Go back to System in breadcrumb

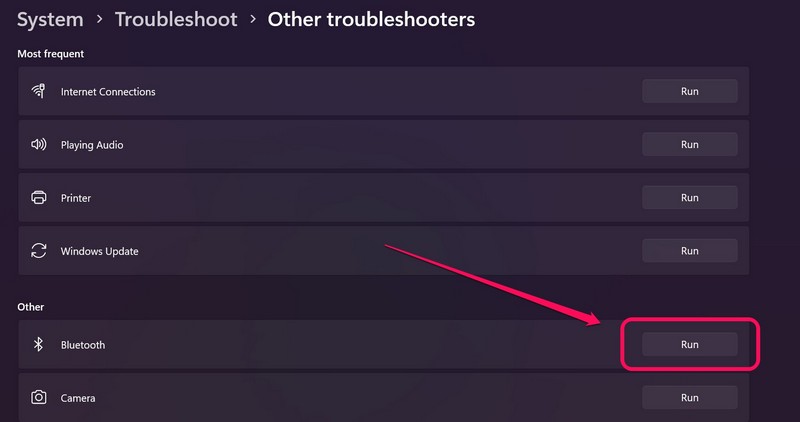(51, 19)
